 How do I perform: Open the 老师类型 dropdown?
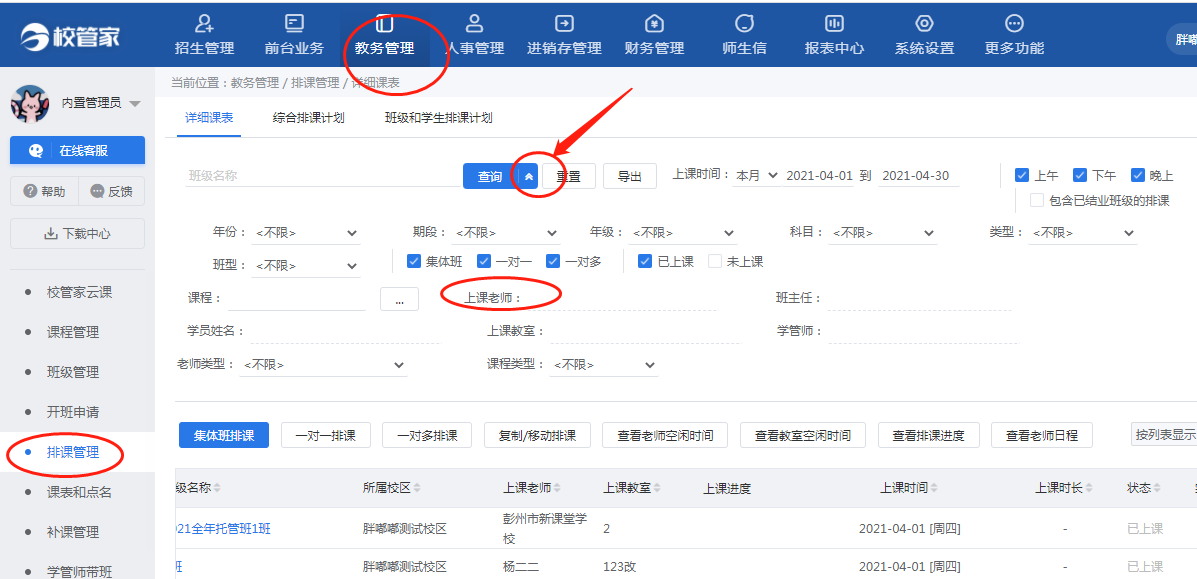pos(323,365)
